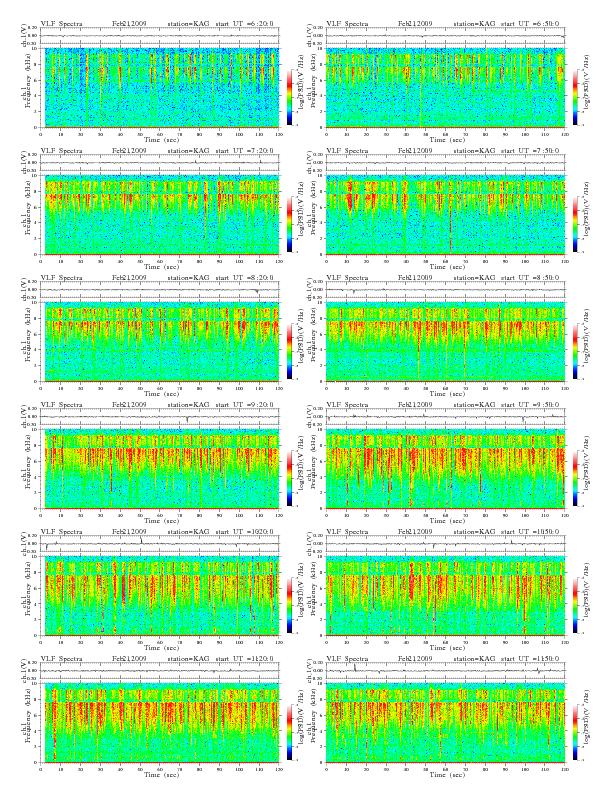Image resolution: width=612 pixels, height=792 pixels.
Task: Click the ch.1 voltage waveform strip above the 10:50:0 spectrogram
Action: tap(445, 544)
